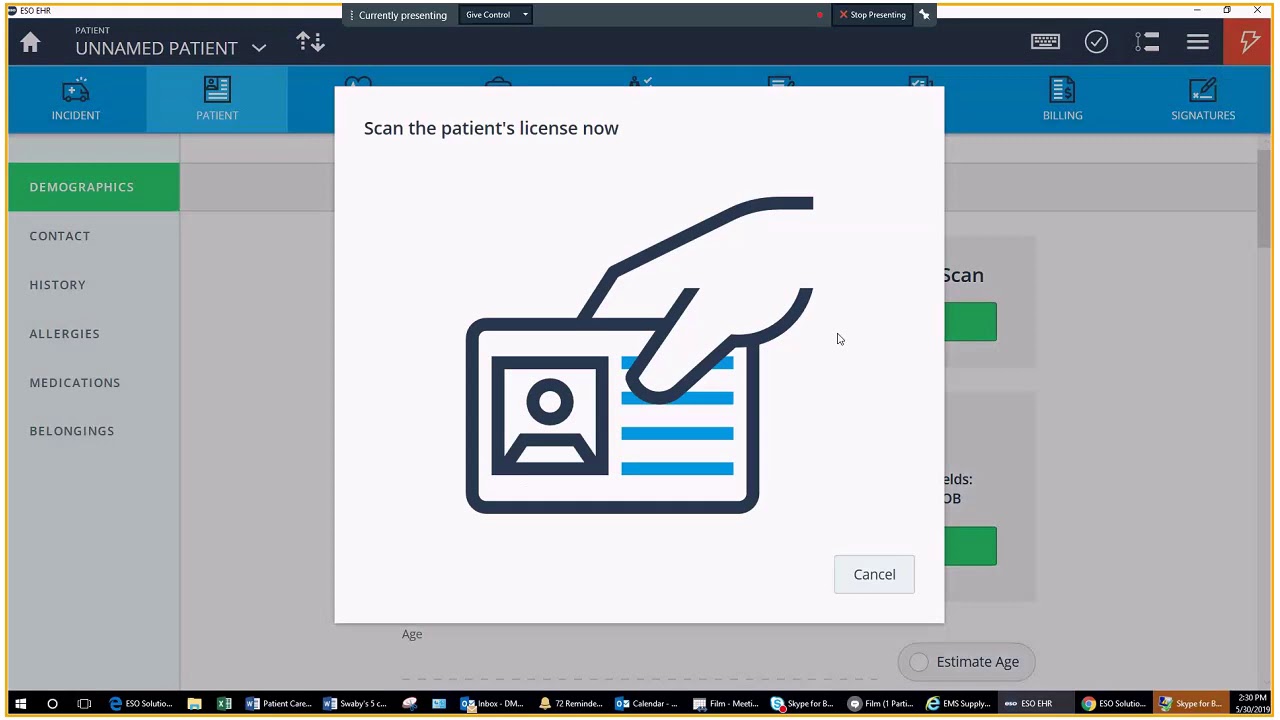This screenshot has height=720, width=1280.
Task: Open the 72 Reminders taskbar item
Action: click(x=570, y=704)
